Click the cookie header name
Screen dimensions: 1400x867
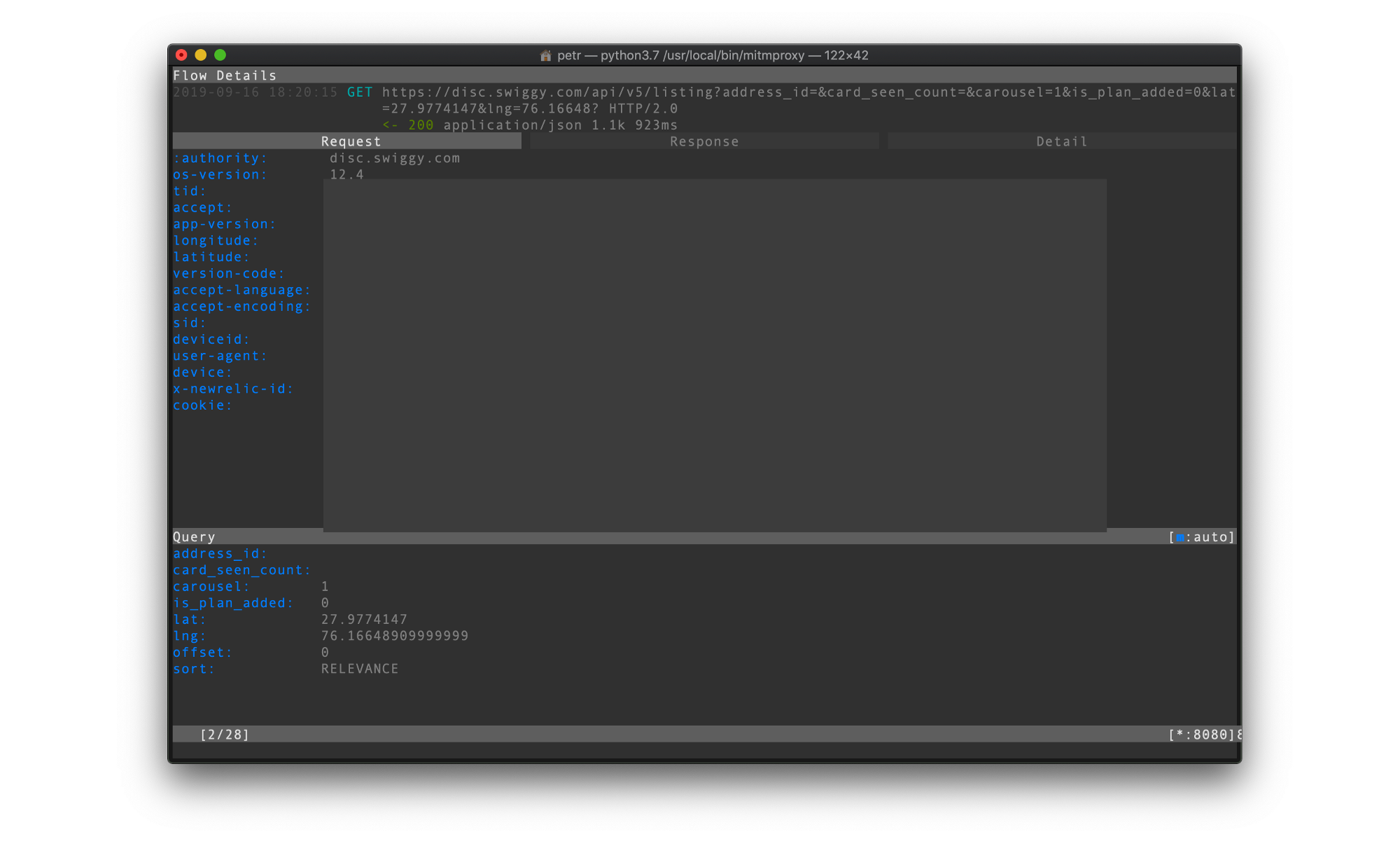(202, 405)
